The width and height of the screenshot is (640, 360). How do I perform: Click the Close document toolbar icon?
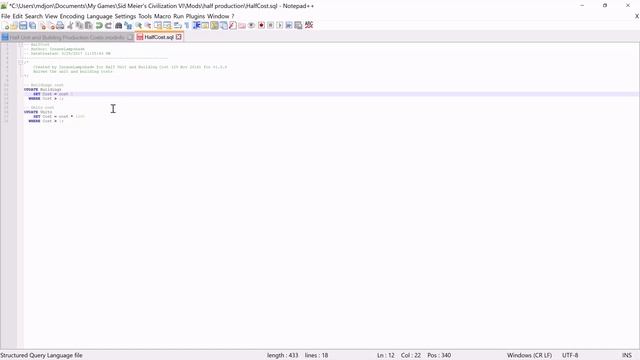point(42,25)
